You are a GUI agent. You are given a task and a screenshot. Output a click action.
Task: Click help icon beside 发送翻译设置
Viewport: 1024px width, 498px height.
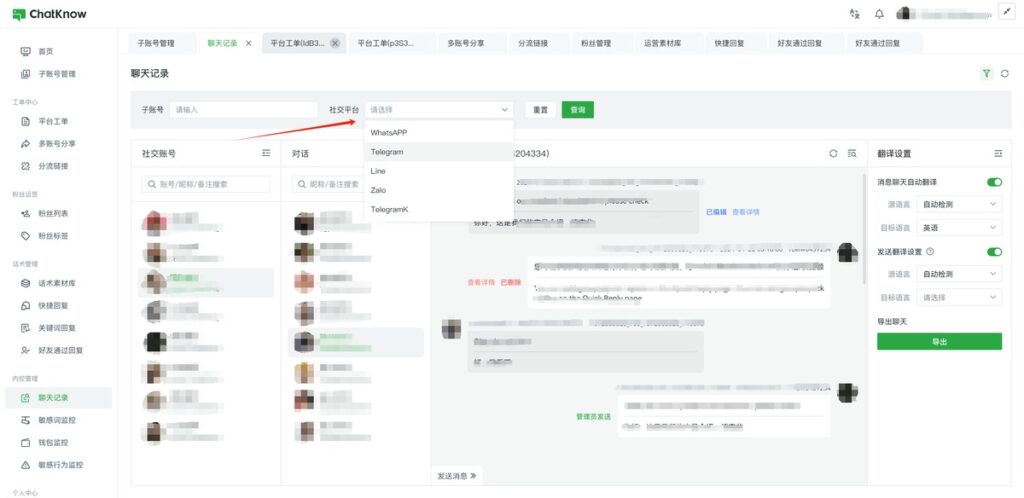click(x=930, y=251)
